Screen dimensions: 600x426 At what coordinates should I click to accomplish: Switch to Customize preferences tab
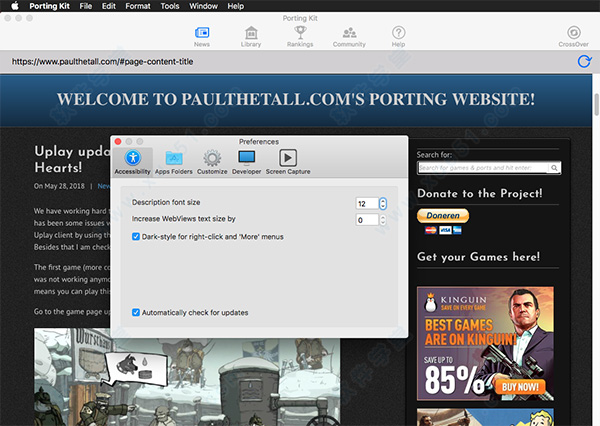tap(212, 162)
